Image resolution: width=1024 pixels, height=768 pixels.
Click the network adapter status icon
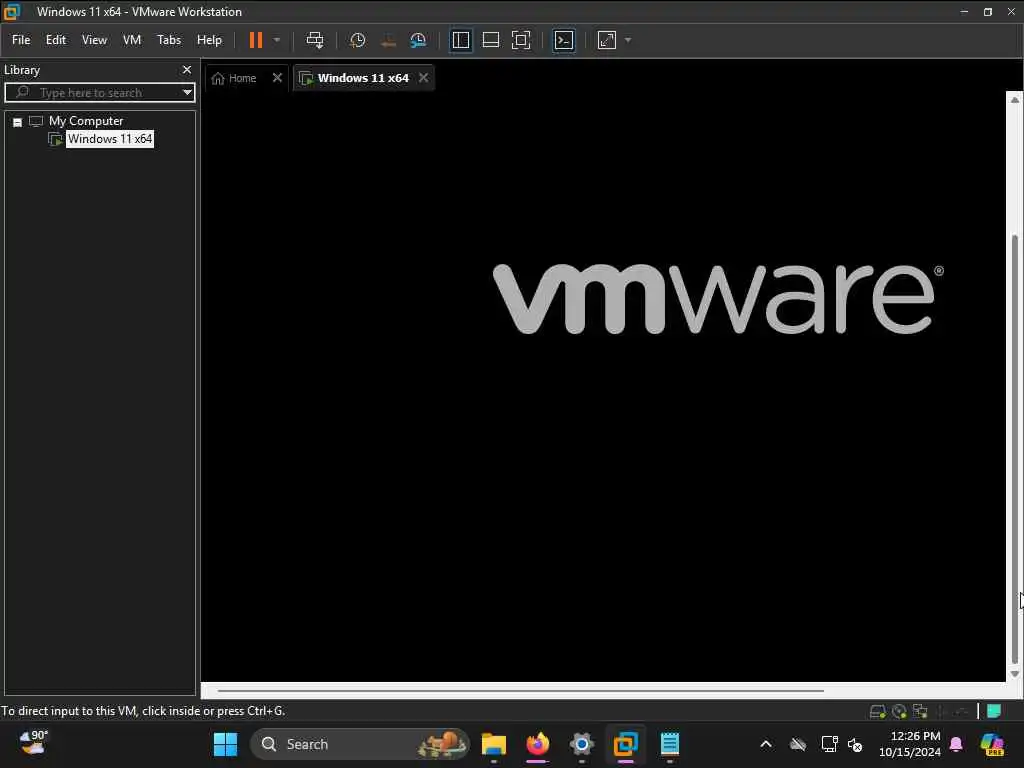click(x=920, y=711)
